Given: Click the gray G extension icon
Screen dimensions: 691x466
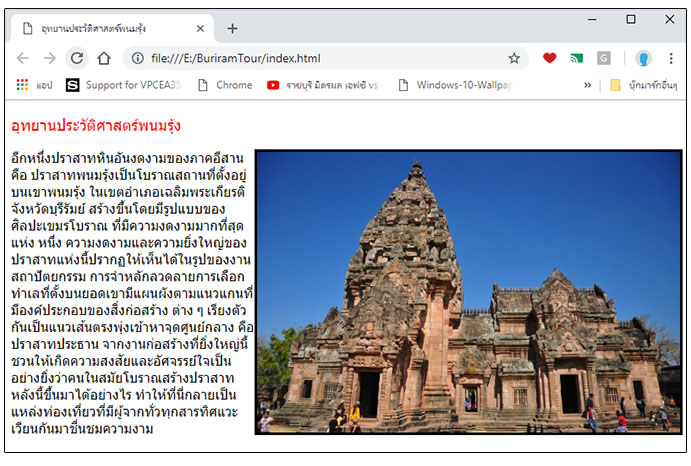Looking at the screenshot, I should coord(604,58).
